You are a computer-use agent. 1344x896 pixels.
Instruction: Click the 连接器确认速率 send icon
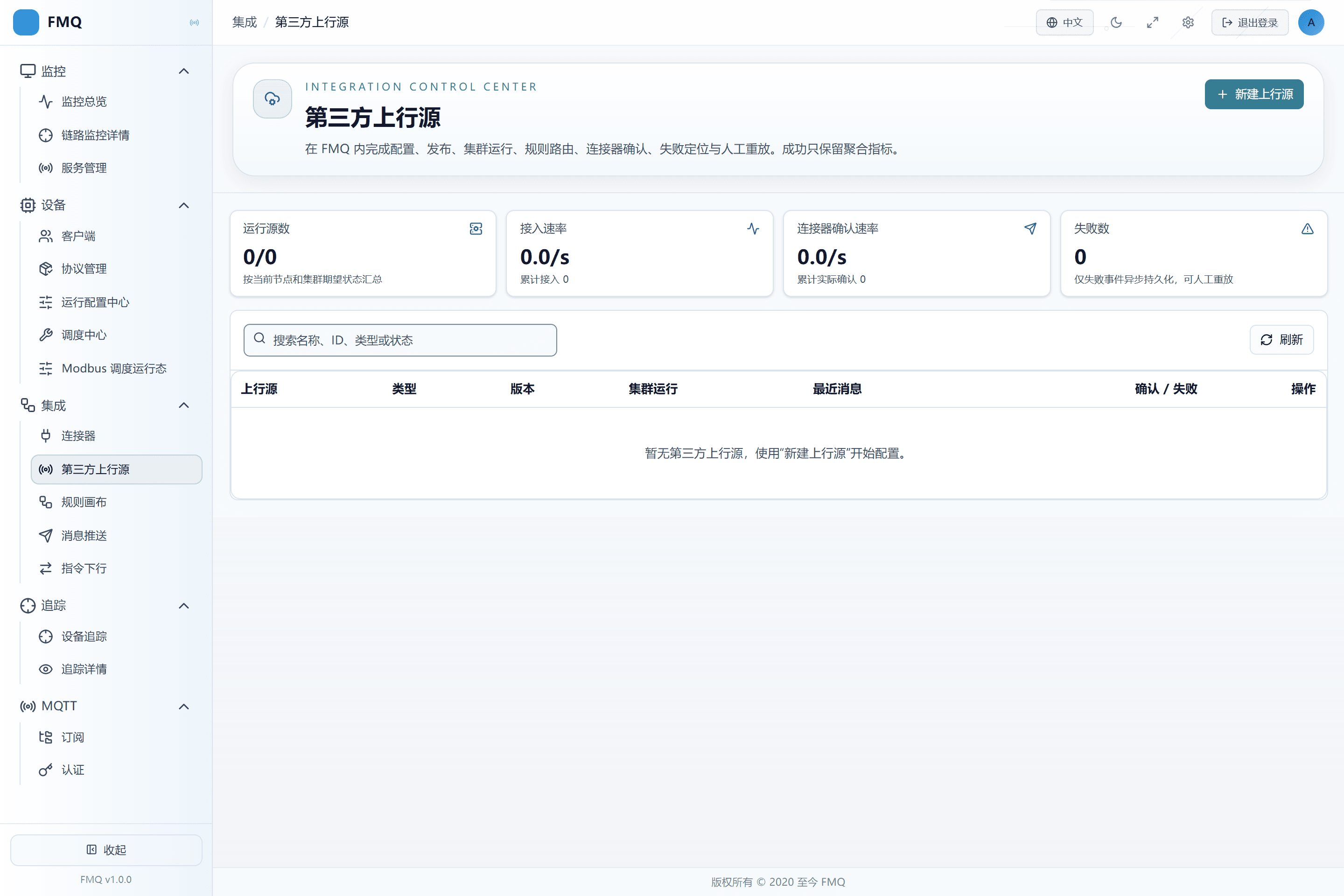[x=1030, y=229]
